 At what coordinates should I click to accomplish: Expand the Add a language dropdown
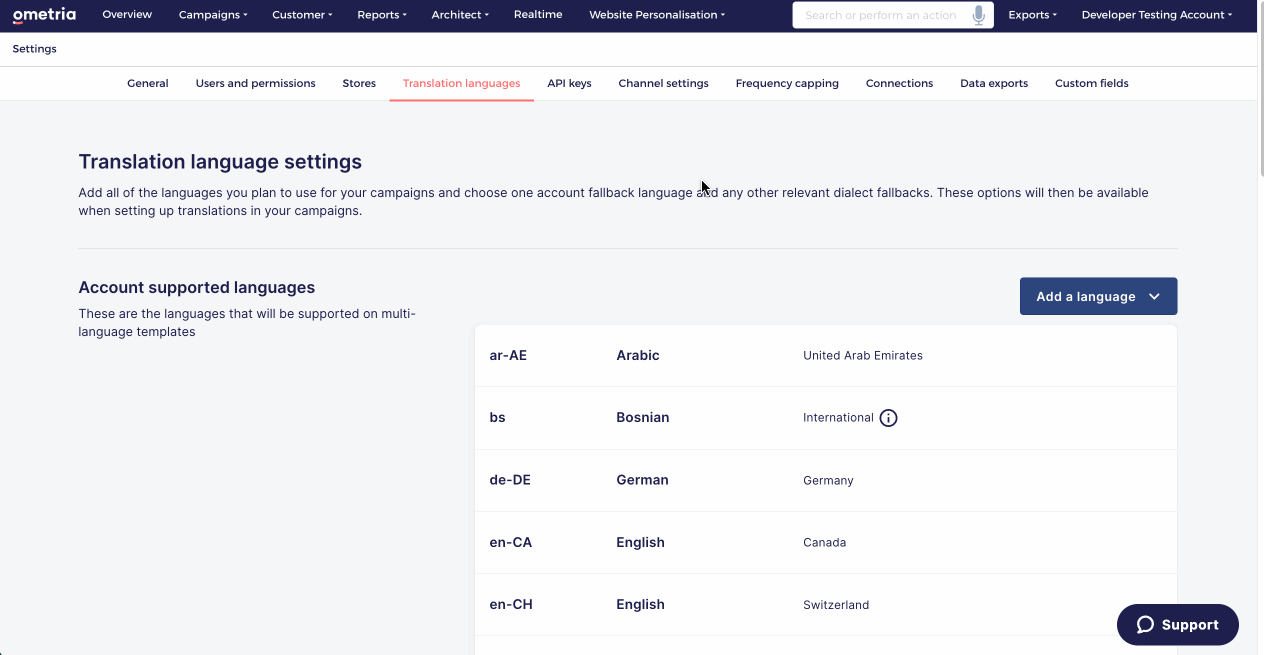coord(1098,296)
